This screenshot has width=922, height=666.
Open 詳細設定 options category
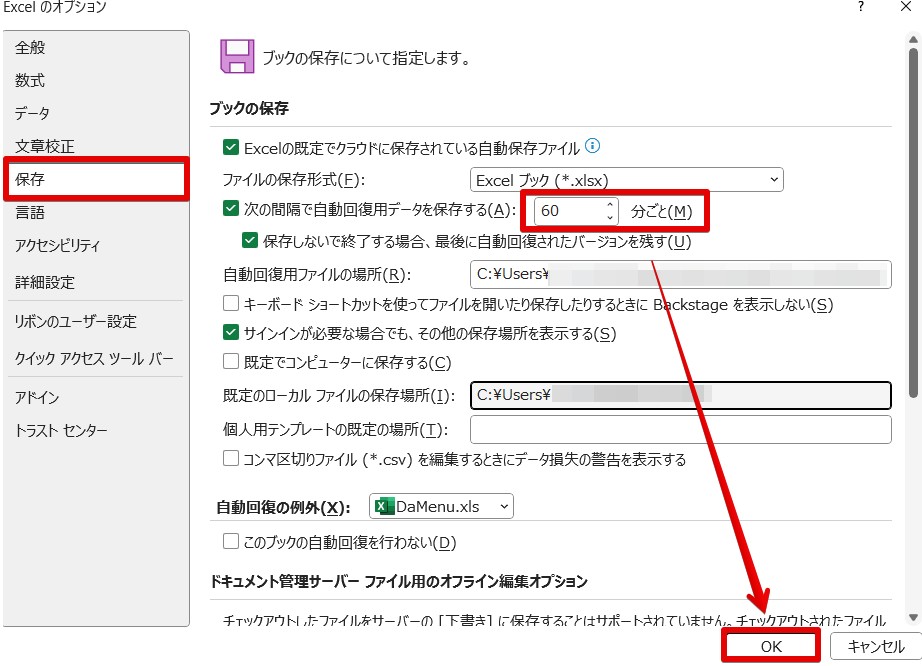pyautogui.click(x=45, y=283)
